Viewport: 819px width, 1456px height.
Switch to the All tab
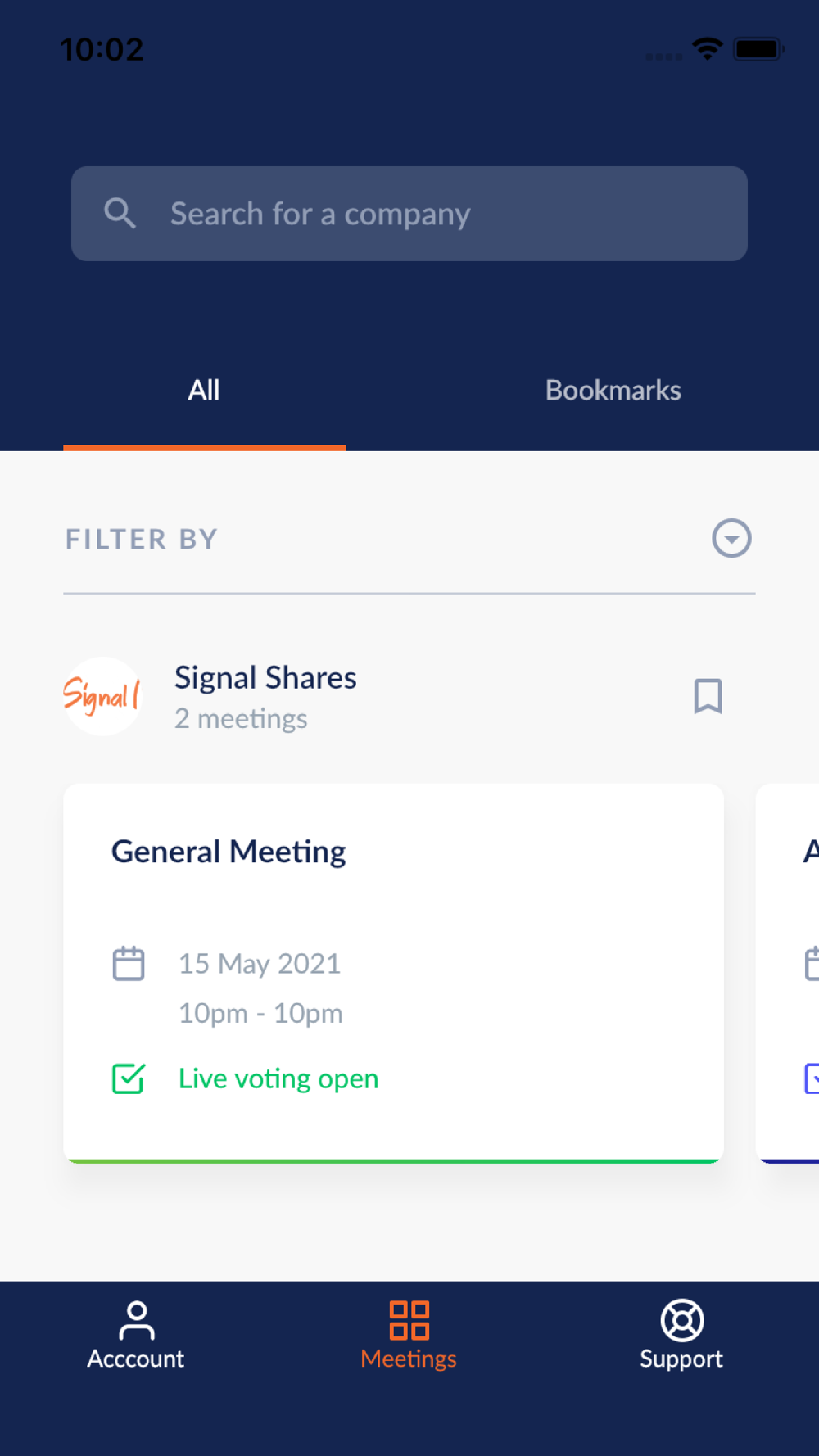click(x=204, y=391)
